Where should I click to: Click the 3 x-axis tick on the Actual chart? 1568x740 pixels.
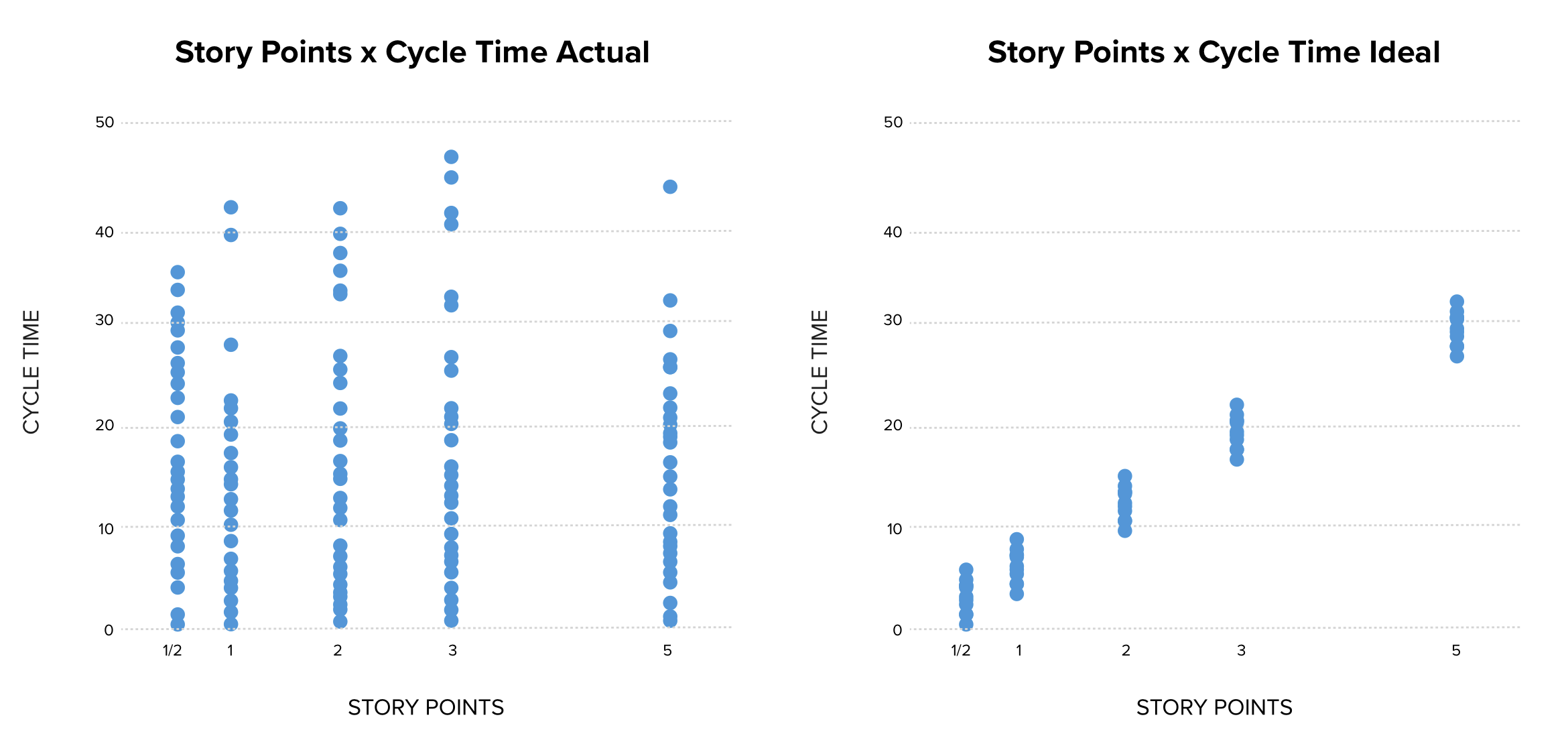point(453,651)
